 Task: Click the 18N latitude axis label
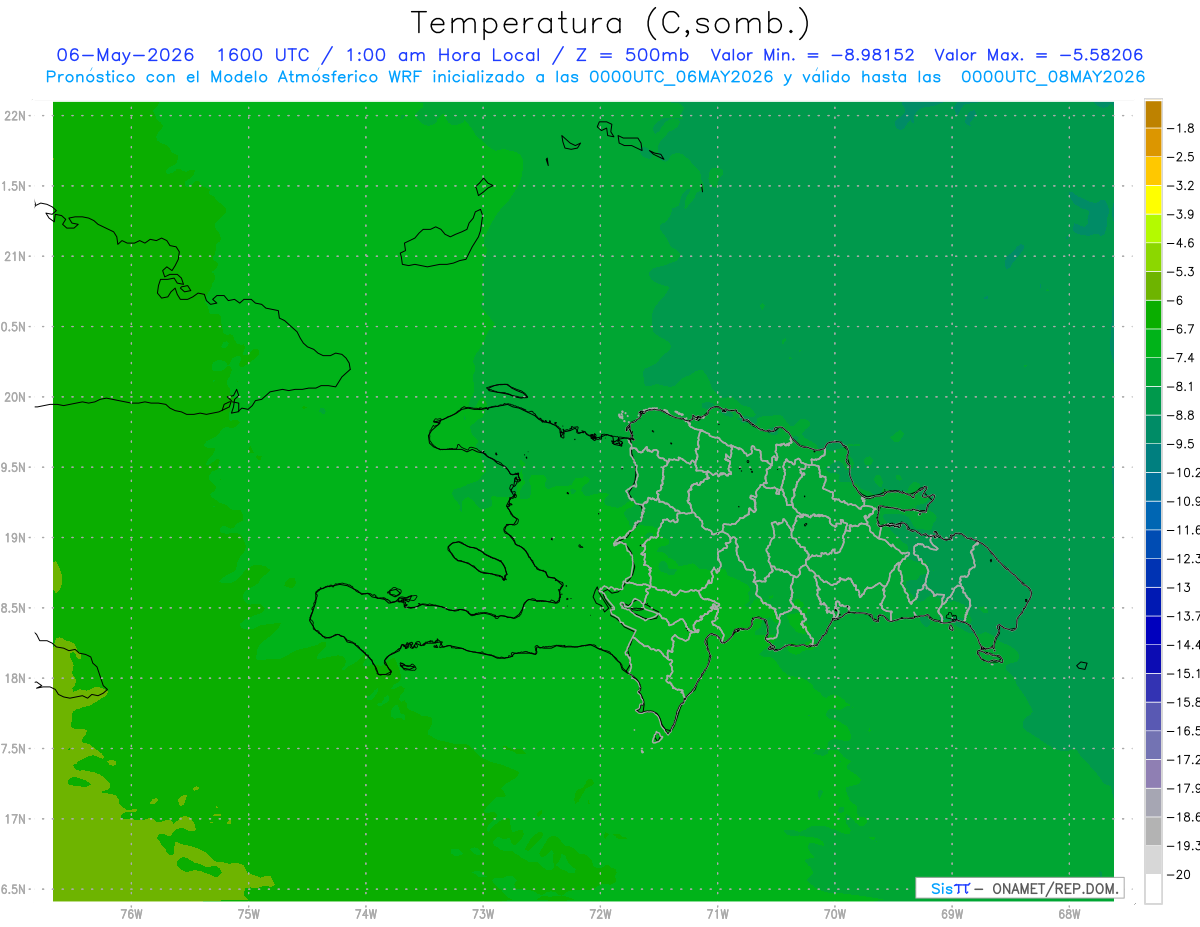(x=16, y=678)
